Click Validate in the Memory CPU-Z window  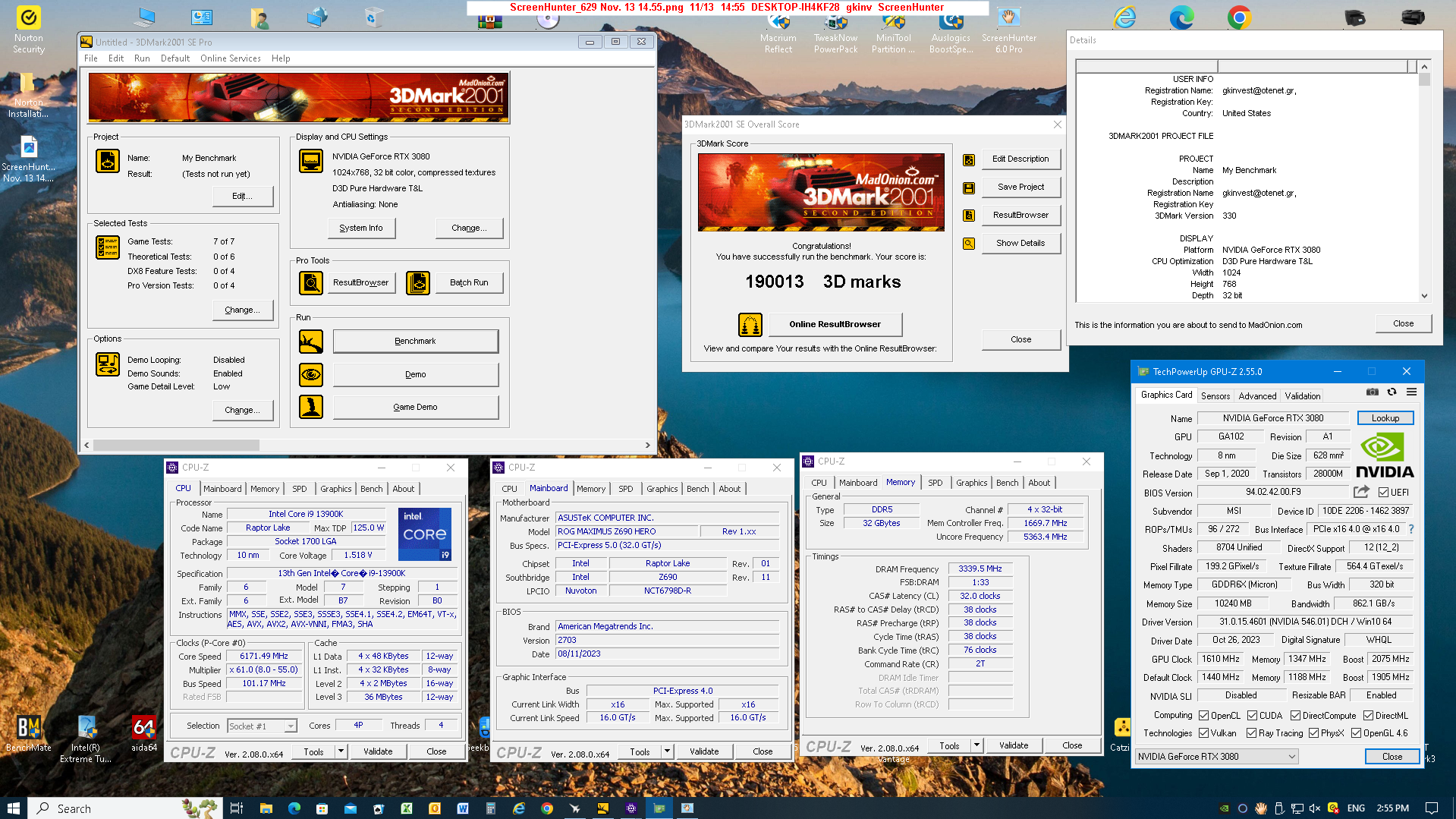pyautogui.click(x=1013, y=746)
